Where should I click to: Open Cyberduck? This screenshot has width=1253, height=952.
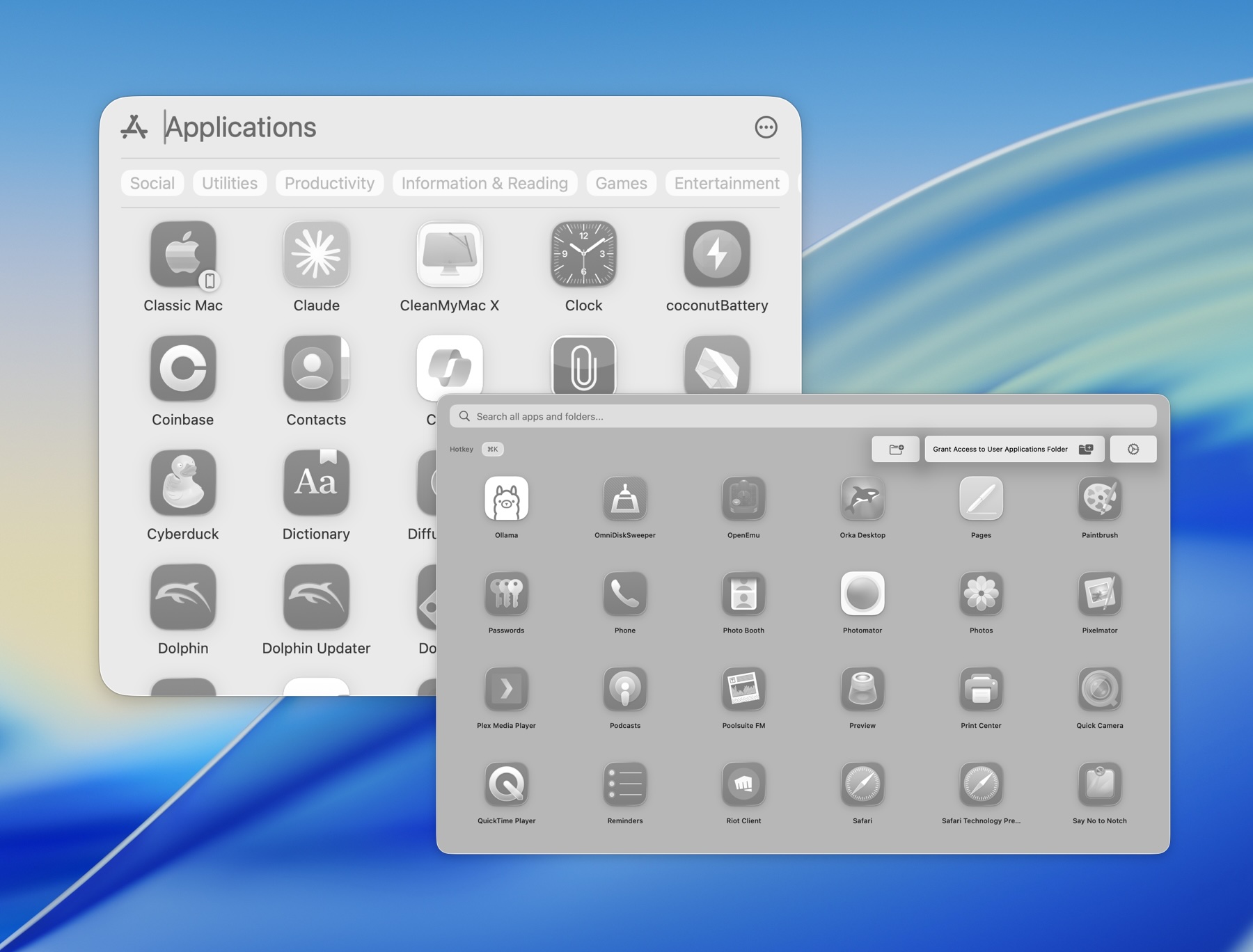click(x=182, y=483)
